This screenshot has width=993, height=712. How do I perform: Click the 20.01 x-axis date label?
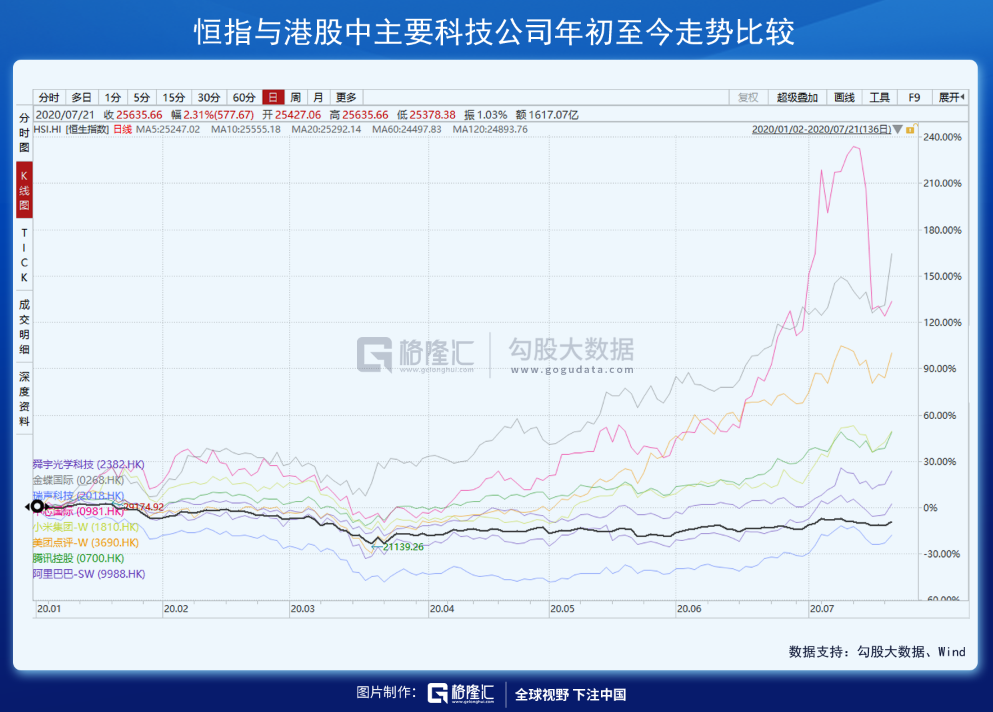(49, 608)
